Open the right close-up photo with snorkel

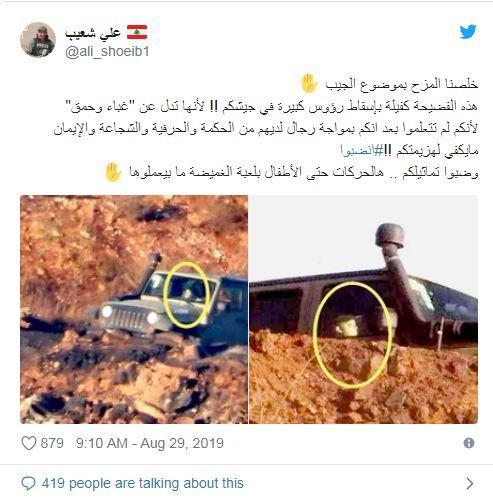tap(364, 309)
